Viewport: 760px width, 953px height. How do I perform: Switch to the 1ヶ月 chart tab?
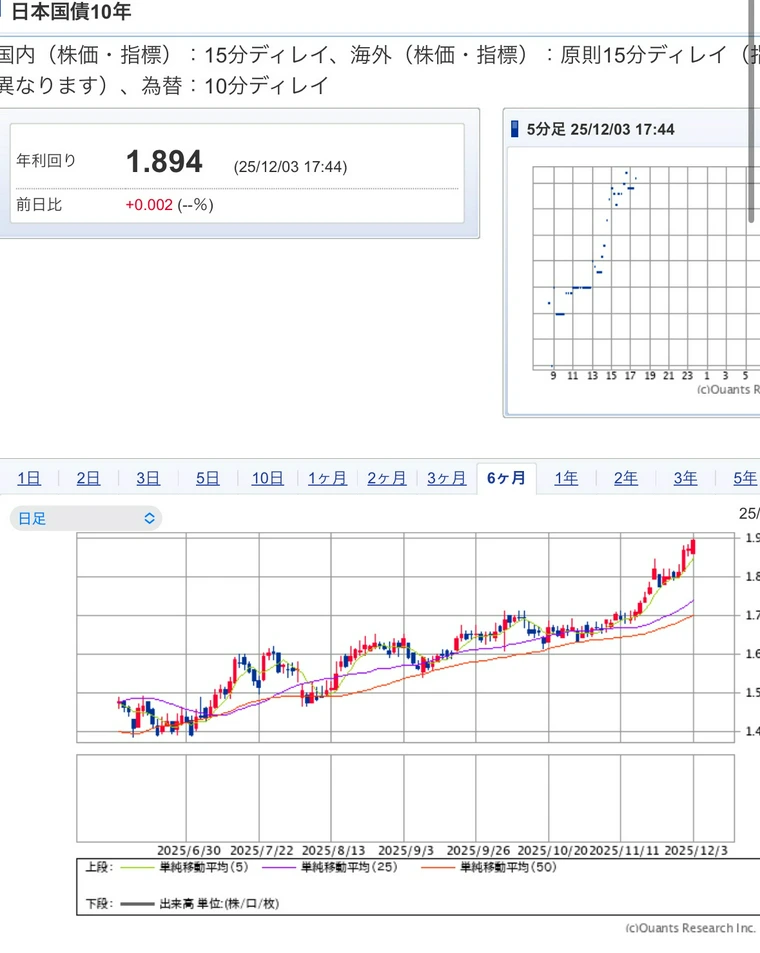pos(327,478)
